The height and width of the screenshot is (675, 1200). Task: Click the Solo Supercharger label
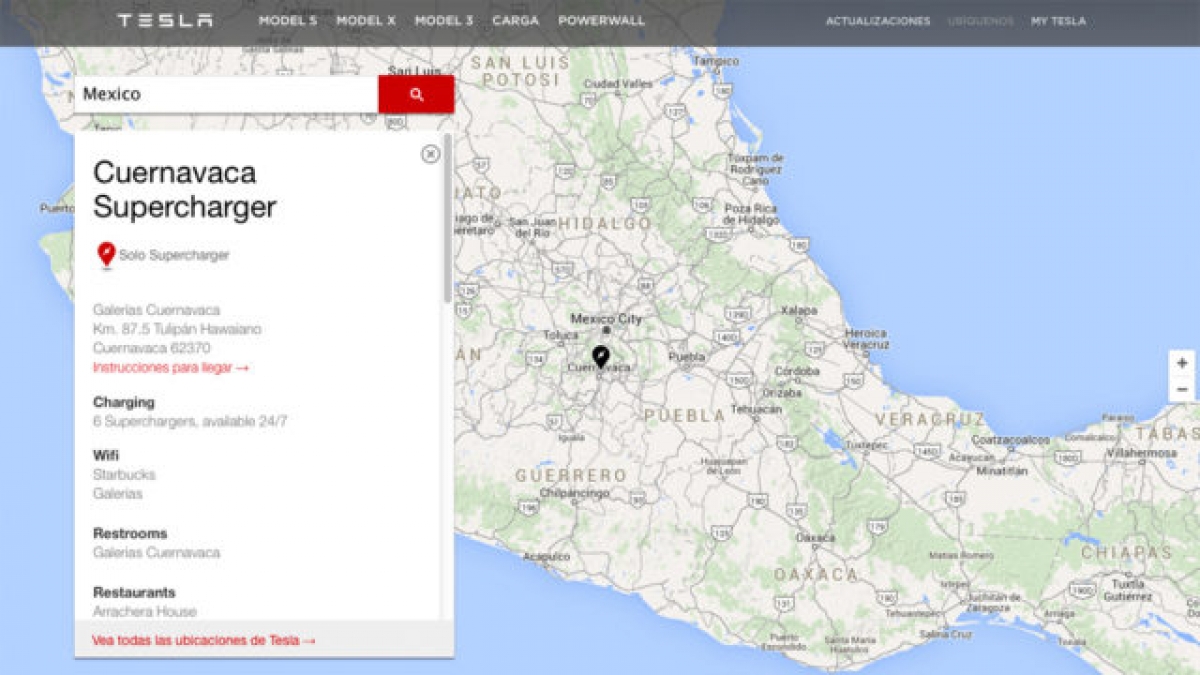(174, 255)
